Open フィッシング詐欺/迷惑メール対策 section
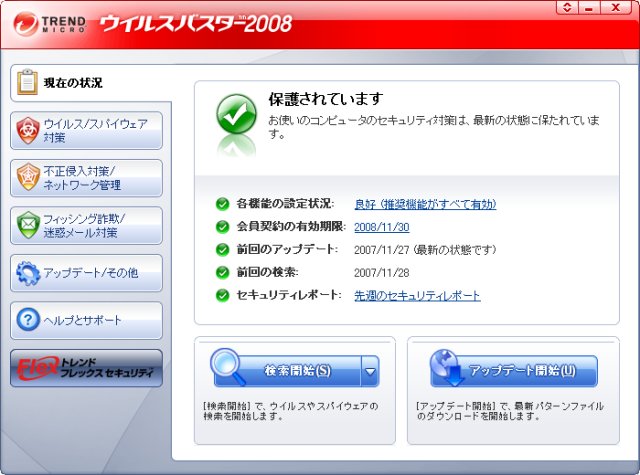The height and width of the screenshot is (475, 640). (x=86, y=226)
